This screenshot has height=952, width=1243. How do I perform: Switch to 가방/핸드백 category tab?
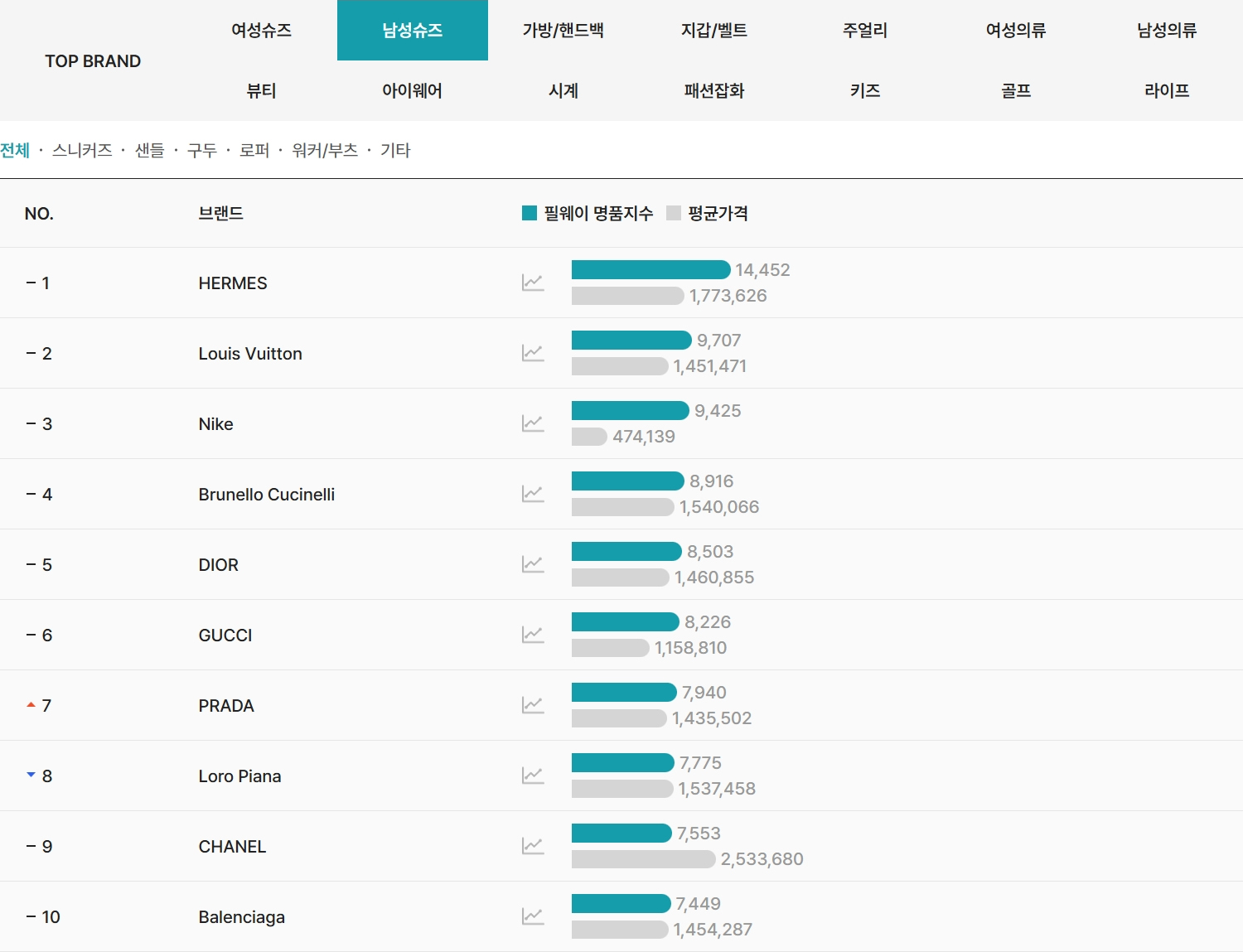point(563,31)
